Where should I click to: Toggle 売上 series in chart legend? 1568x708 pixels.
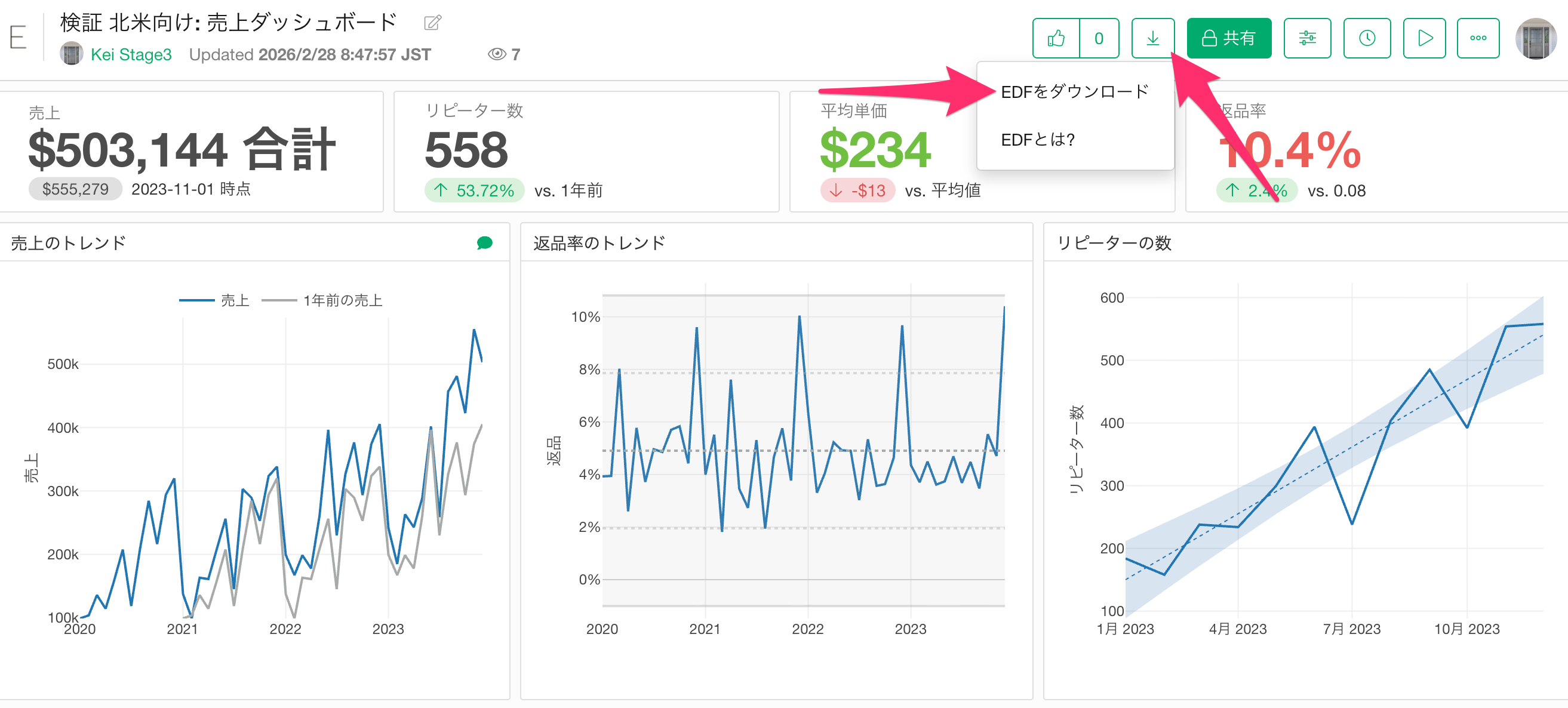234,300
